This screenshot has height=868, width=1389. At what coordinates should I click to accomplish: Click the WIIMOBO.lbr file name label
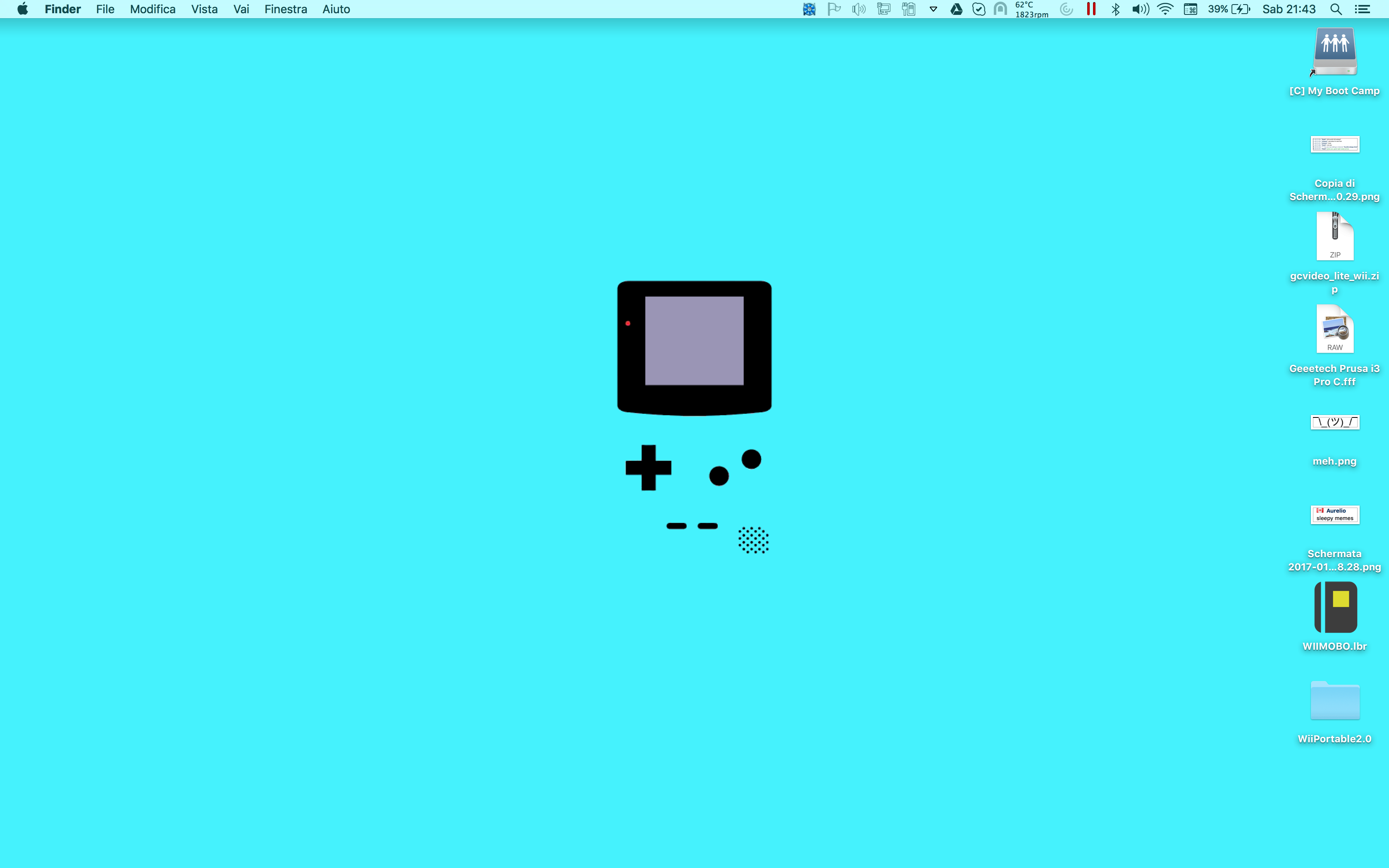[x=1334, y=646]
